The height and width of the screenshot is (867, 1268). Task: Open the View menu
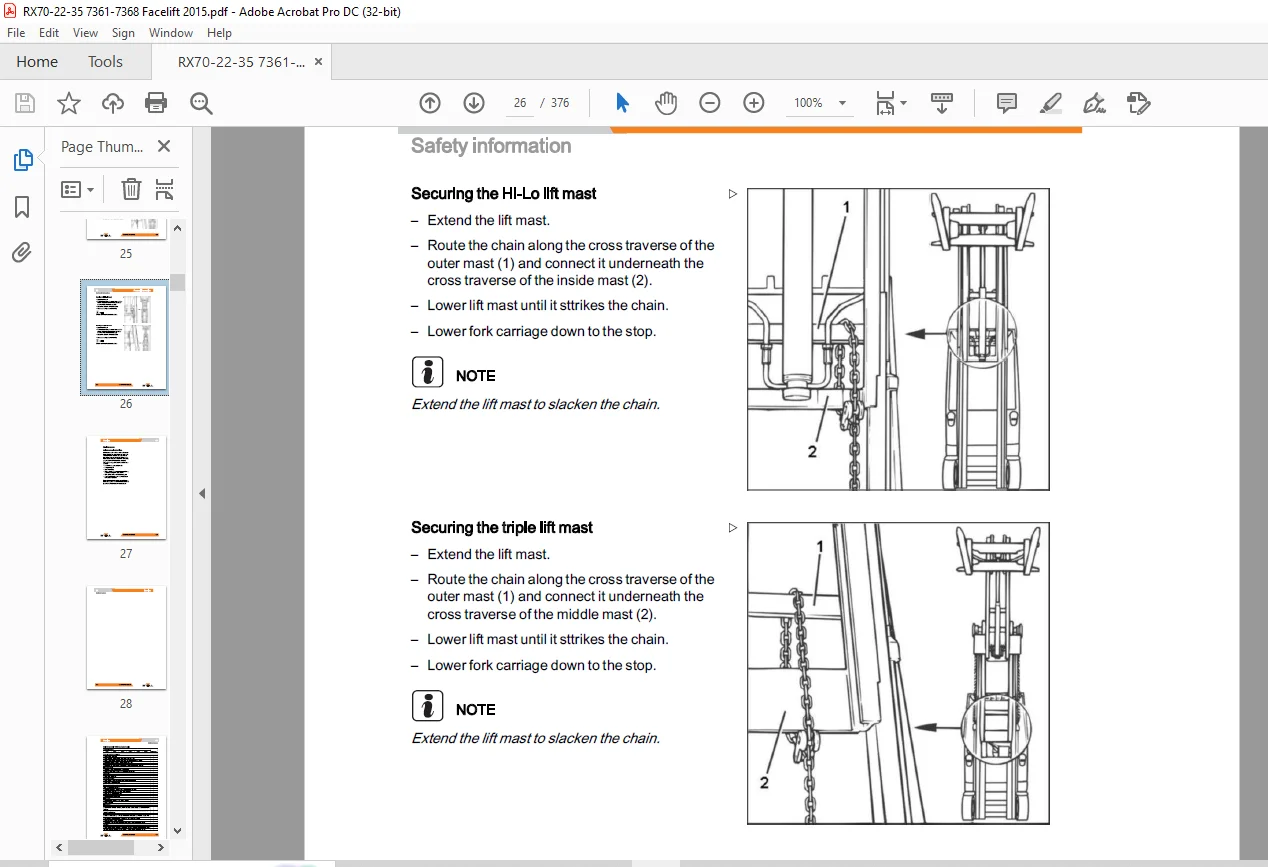point(85,33)
